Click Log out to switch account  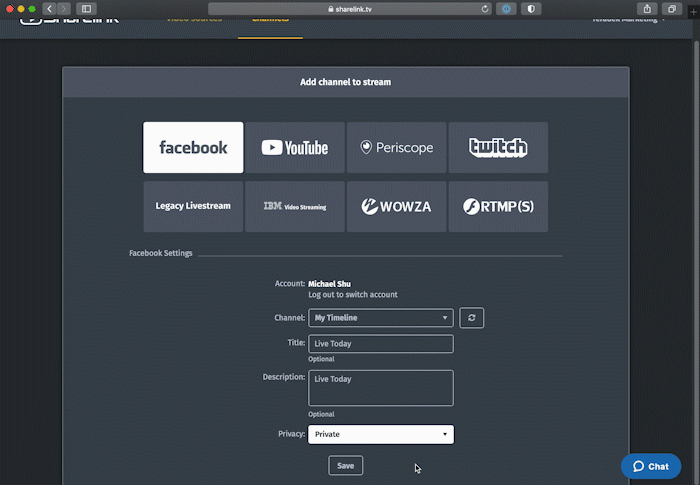352,295
